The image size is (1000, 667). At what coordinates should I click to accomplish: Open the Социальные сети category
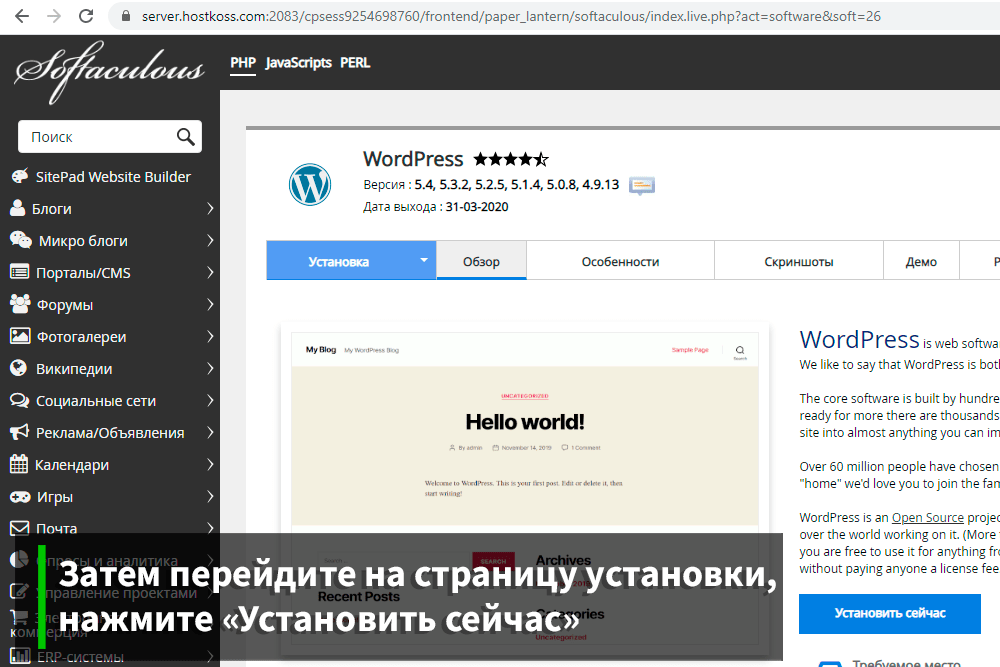tap(96, 400)
